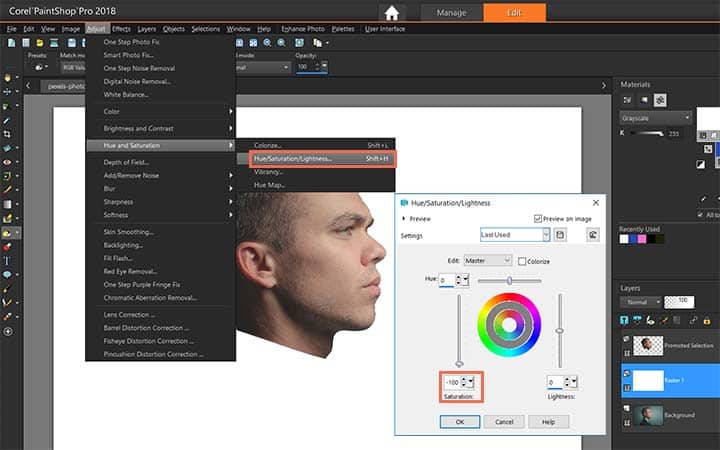Switch to the Manage tab
The image size is (720, 450).
(x=451, y=12)
